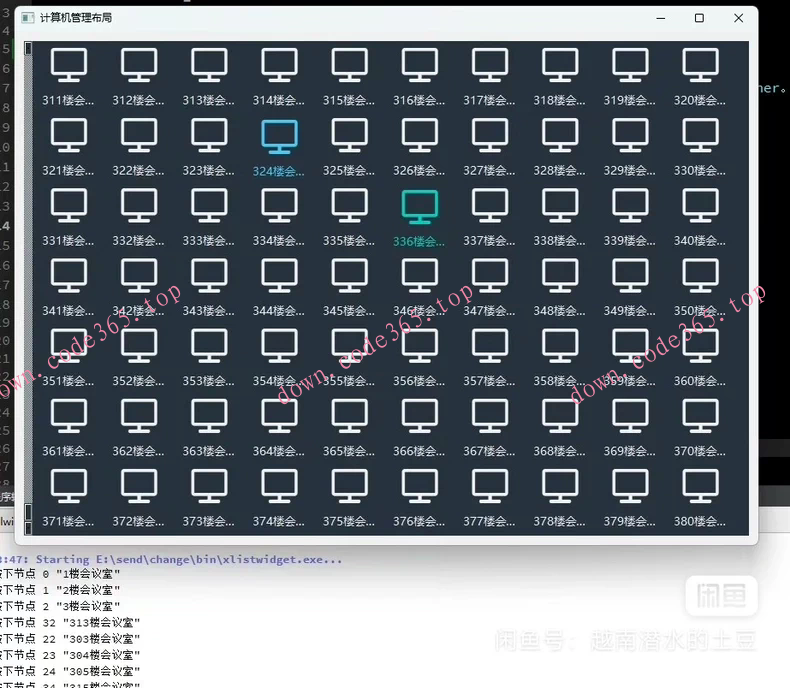
Task: Choose the 349楼会 monitor icon
Action: click(630, 276)
